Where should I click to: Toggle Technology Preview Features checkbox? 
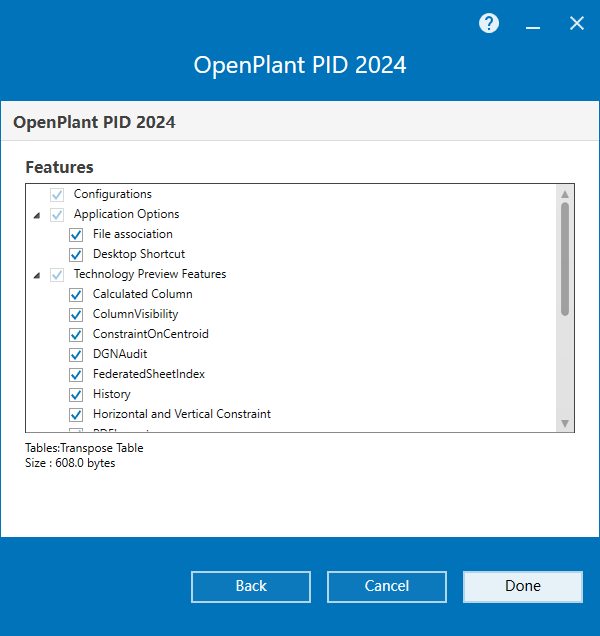point(57,275)
